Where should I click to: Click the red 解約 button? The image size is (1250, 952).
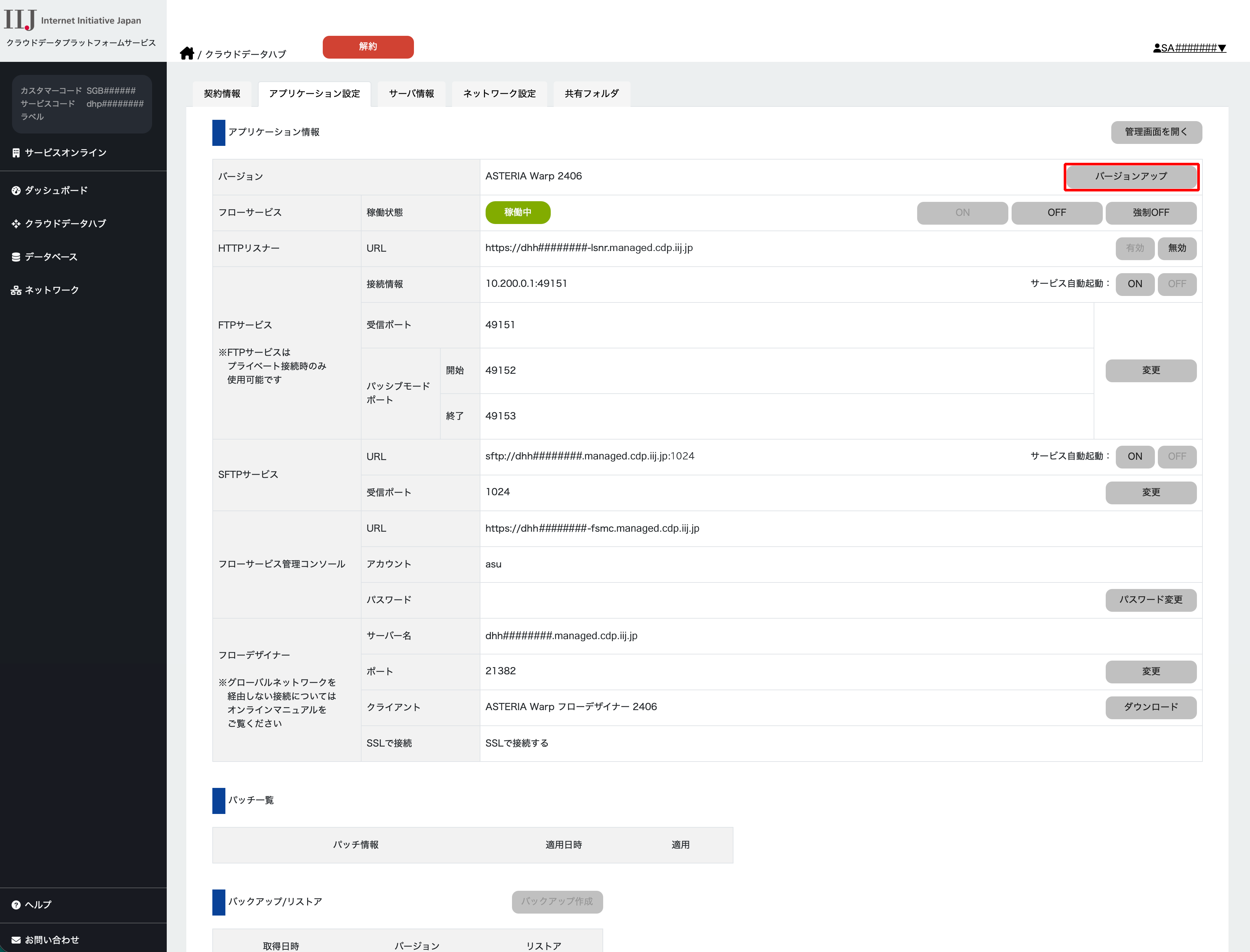tap(368, 47)
